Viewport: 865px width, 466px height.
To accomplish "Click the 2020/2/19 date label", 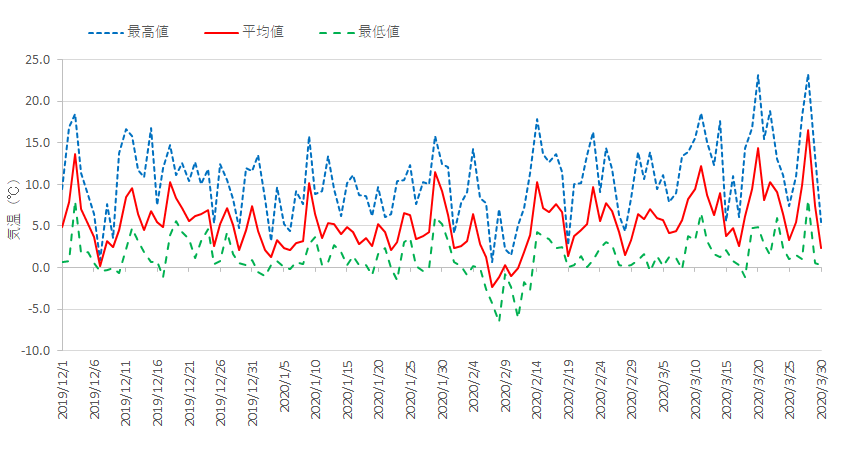I will pyautogui.click(x=569, y=390).
